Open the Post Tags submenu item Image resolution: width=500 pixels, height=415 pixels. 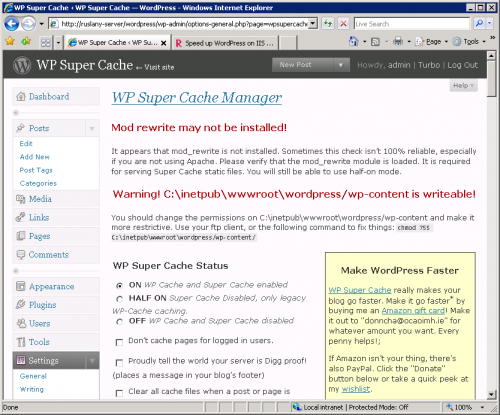(x=36, y=170)
